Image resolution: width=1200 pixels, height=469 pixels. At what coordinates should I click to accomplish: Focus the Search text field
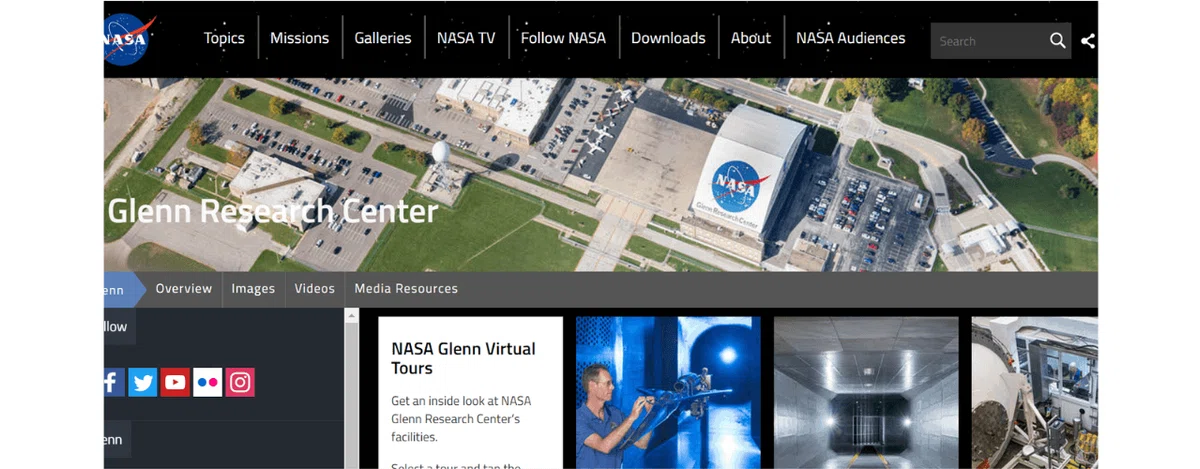click(x=988, y=41)
